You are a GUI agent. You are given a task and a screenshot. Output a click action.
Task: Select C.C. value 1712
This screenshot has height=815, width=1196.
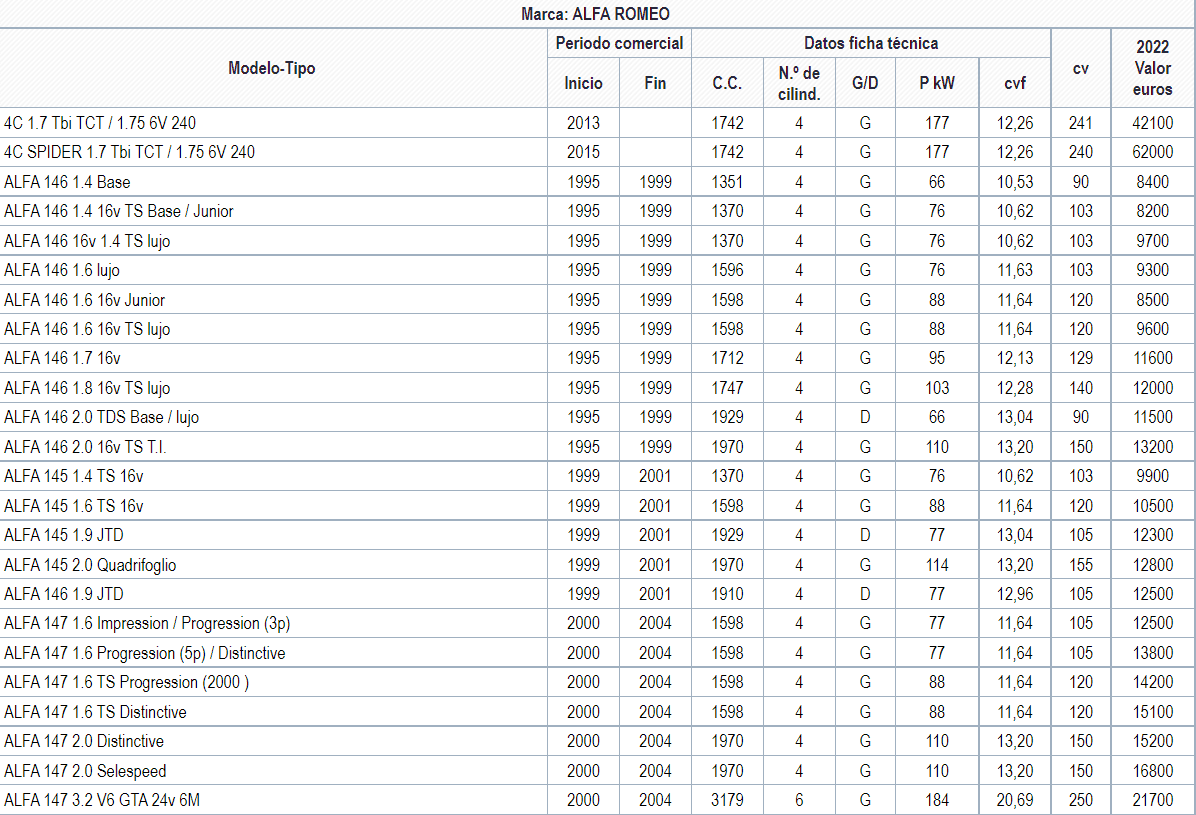[x=727, y=358]
